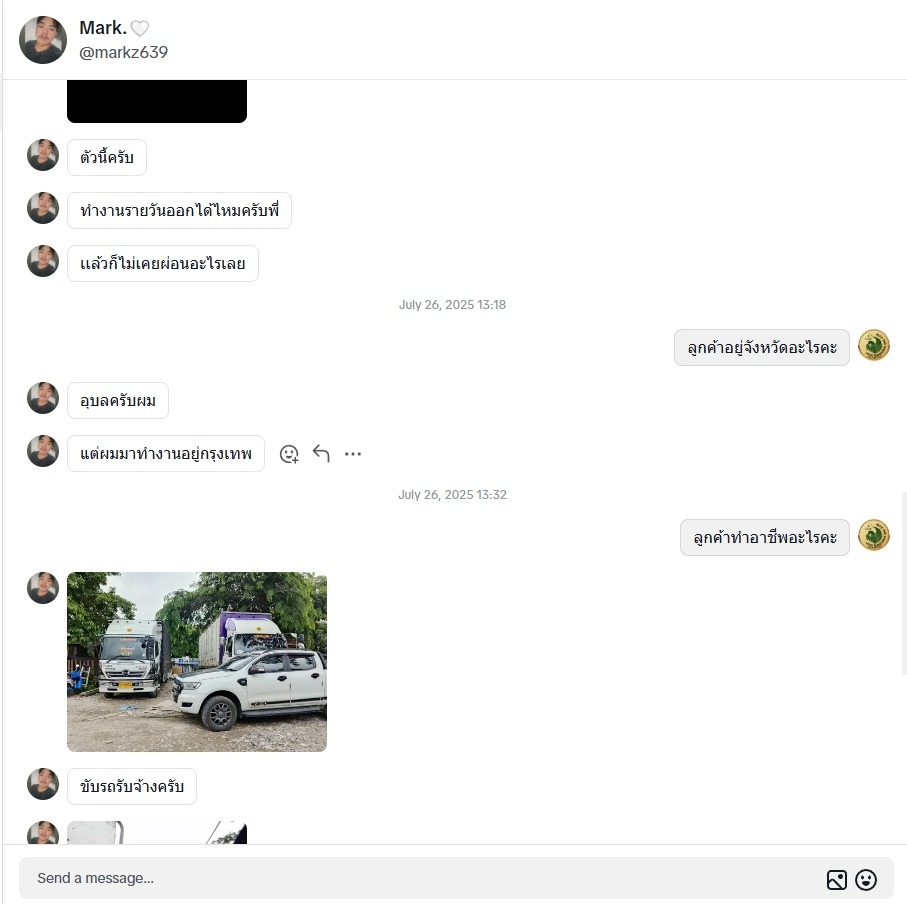Add an emoji reaction to the กรุงเทพ message
This screenshot has height=904, width=907.
click(x=289, y=454)
